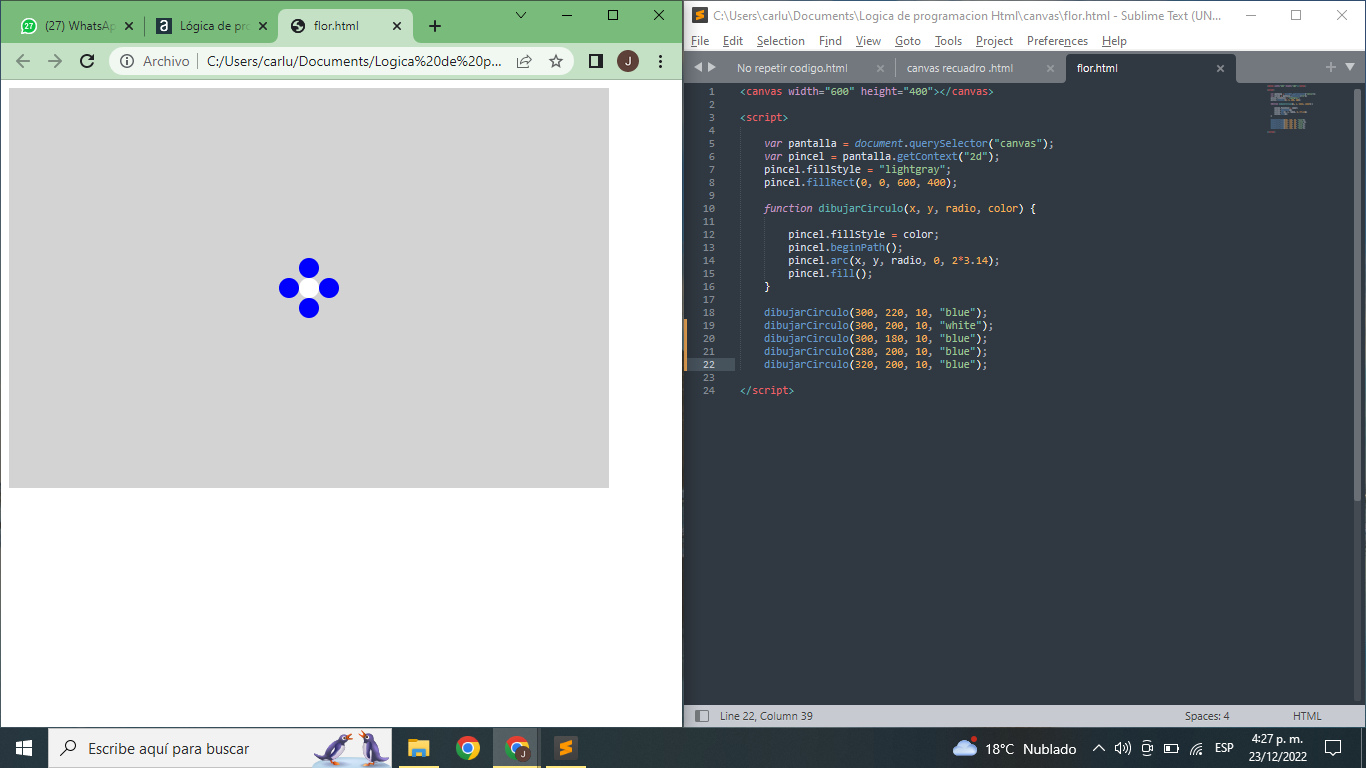The image size is (1366, 768).
Task: Click the Sublime vertical scrollbar
Action: pos(1357,295)
